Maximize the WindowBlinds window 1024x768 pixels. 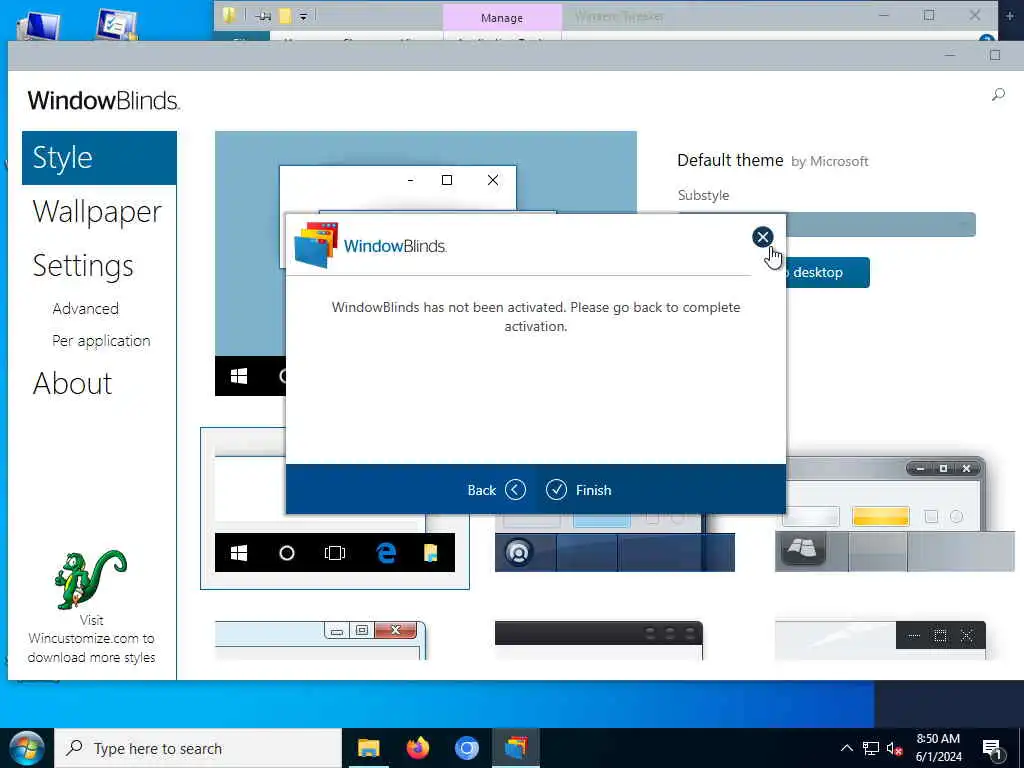point(995,56)
